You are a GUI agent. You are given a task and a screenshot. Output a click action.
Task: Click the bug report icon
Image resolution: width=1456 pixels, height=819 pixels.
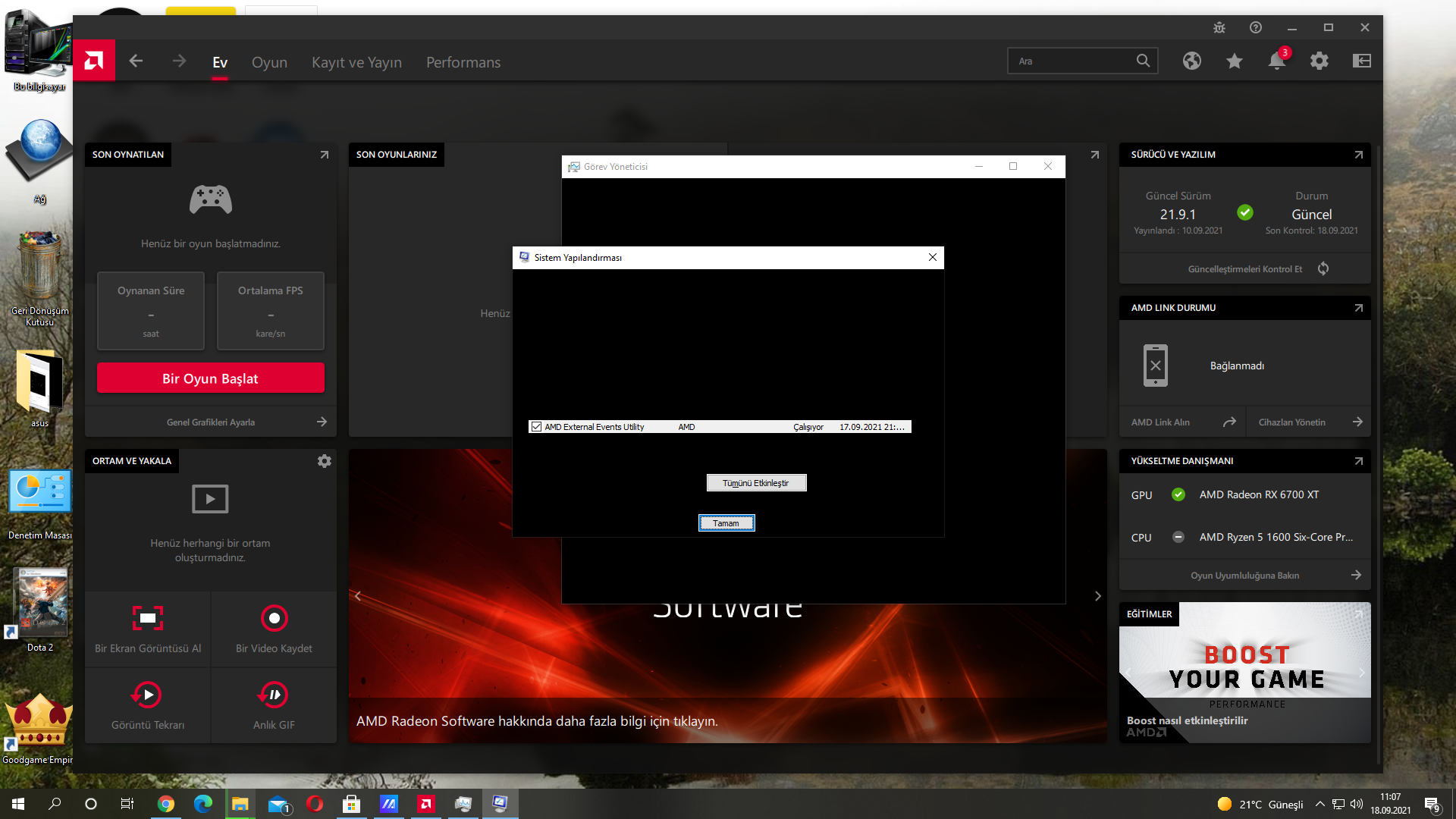pos(1219,28)
